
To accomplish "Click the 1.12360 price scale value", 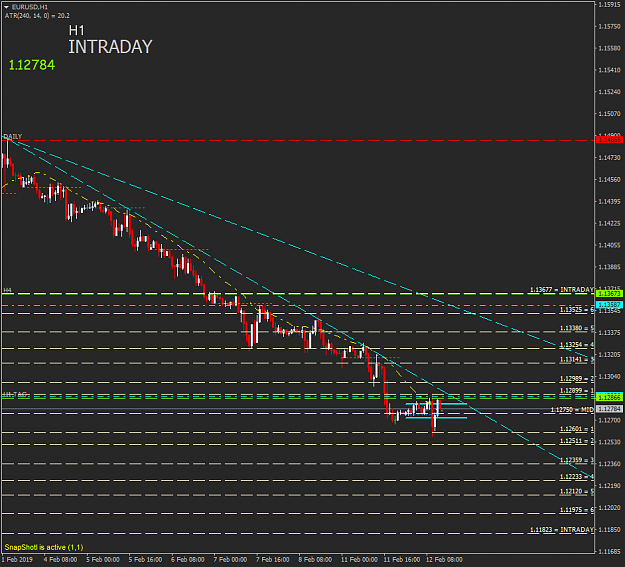I will pyautogui.click(x=609, y=464).
